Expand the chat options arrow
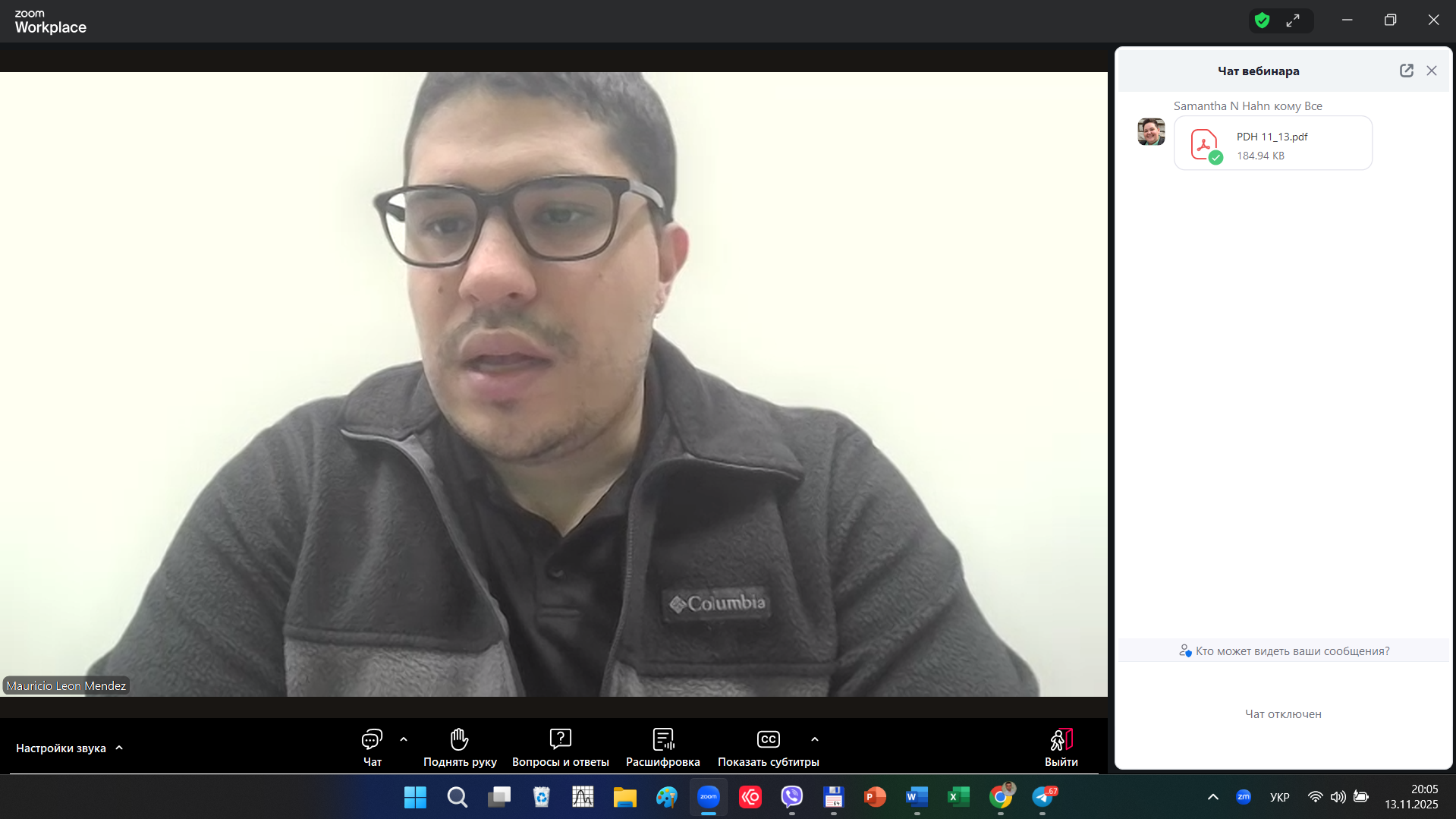Image resolution: width=1456 pixels, height=819 pixels. coord(404,739)
